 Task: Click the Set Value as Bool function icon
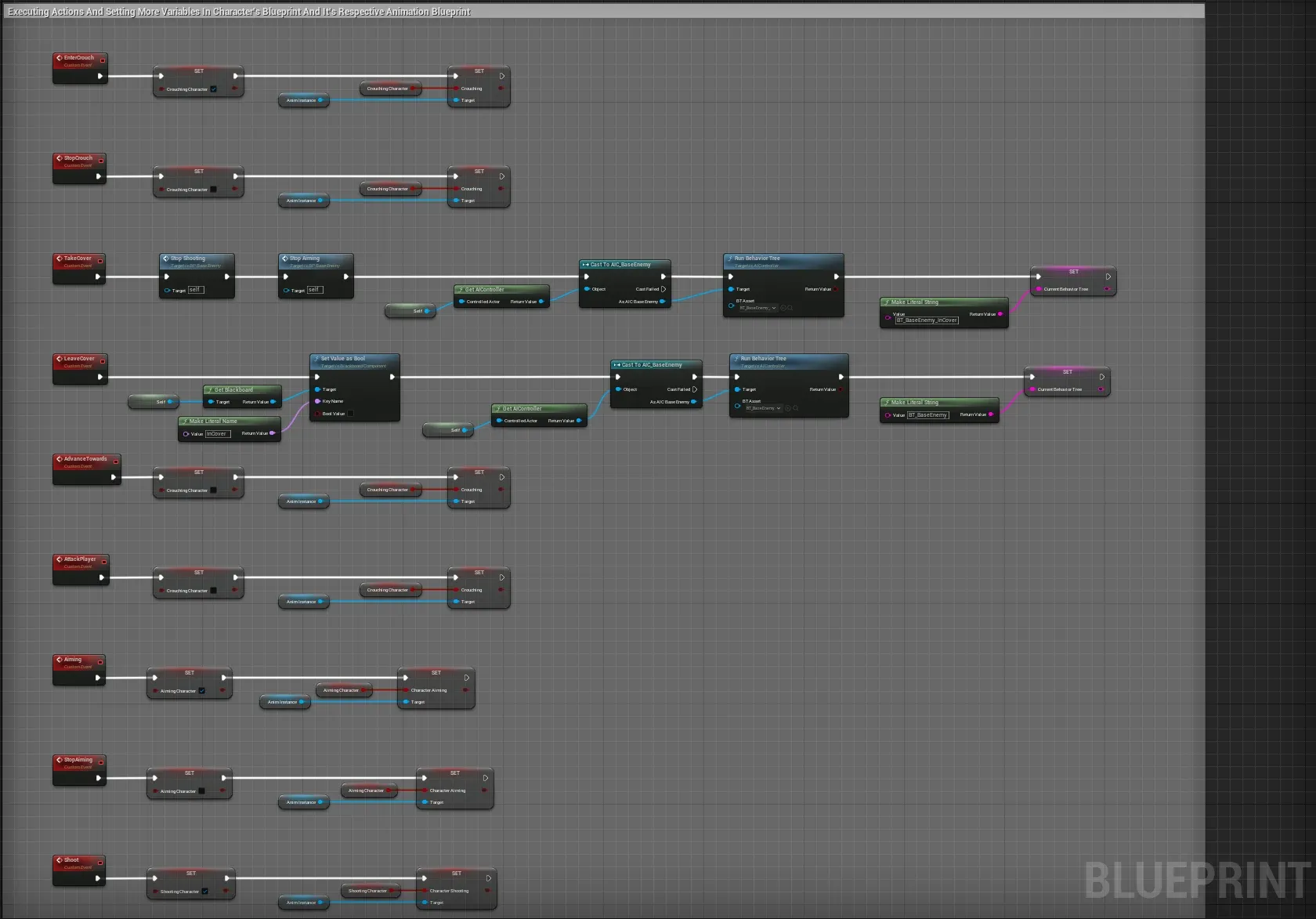(x=316, y=359)
